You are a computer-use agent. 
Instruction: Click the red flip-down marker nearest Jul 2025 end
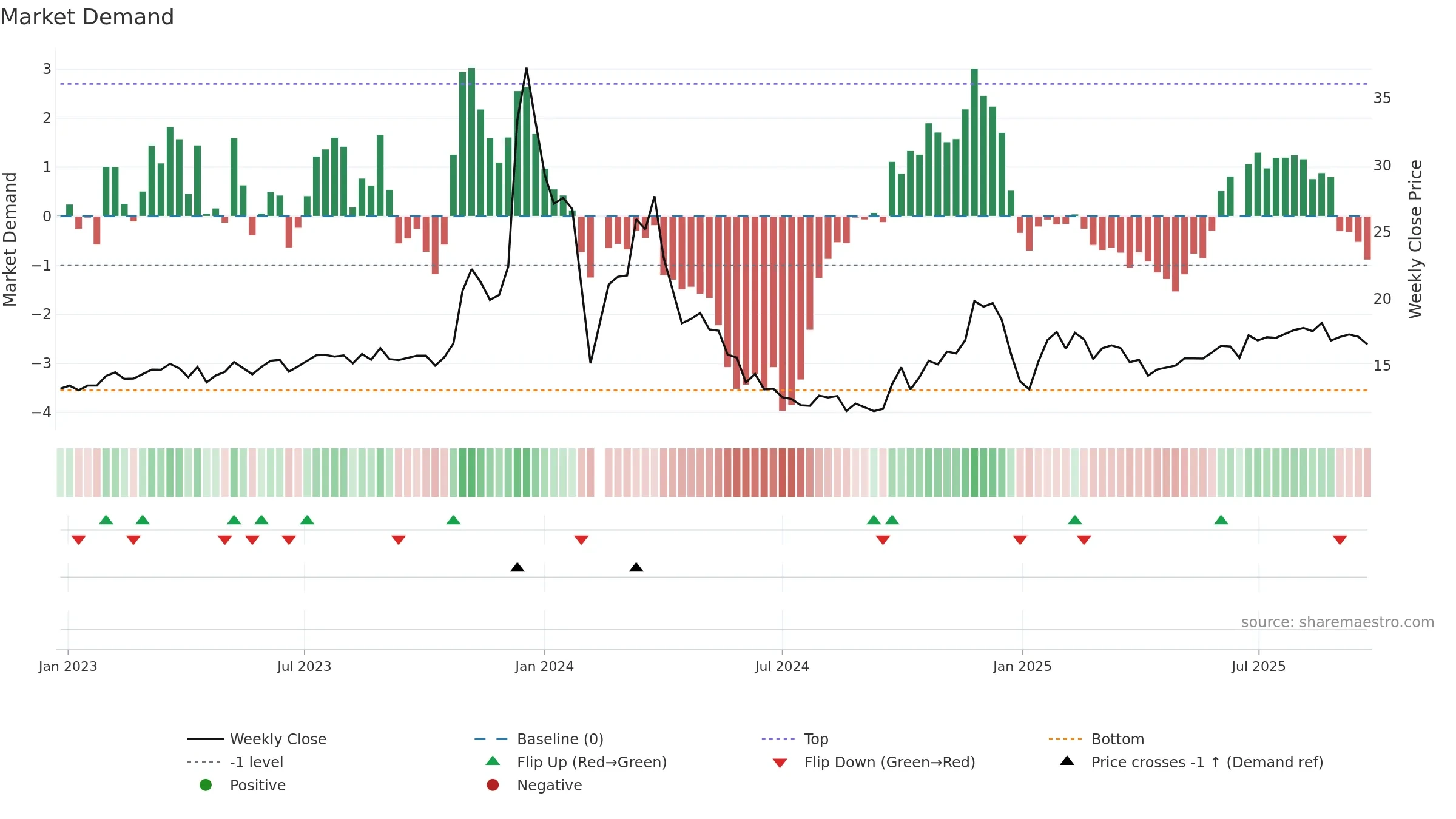point(1340,540)
